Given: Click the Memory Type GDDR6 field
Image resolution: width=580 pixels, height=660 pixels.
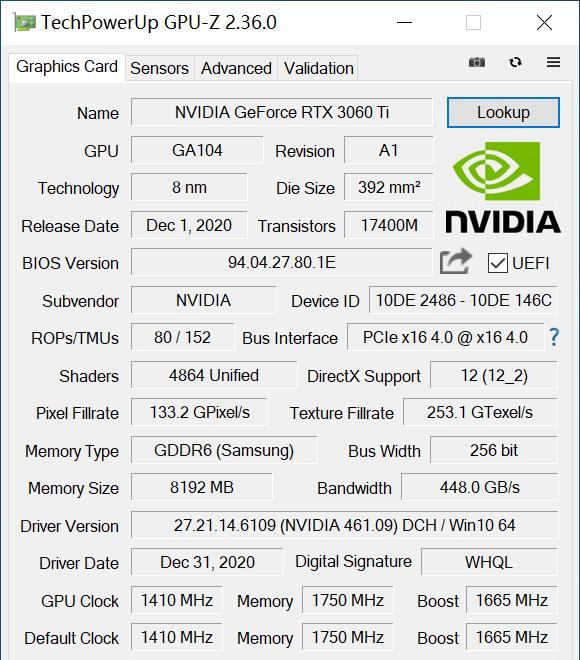Looking at the screenshot, I should (224, 450).
